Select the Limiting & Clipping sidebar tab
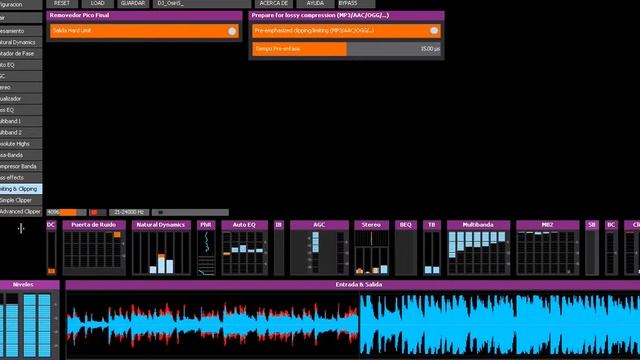This screenshot has width=640, height=360. pyautogui.click(x=21, y=189)
